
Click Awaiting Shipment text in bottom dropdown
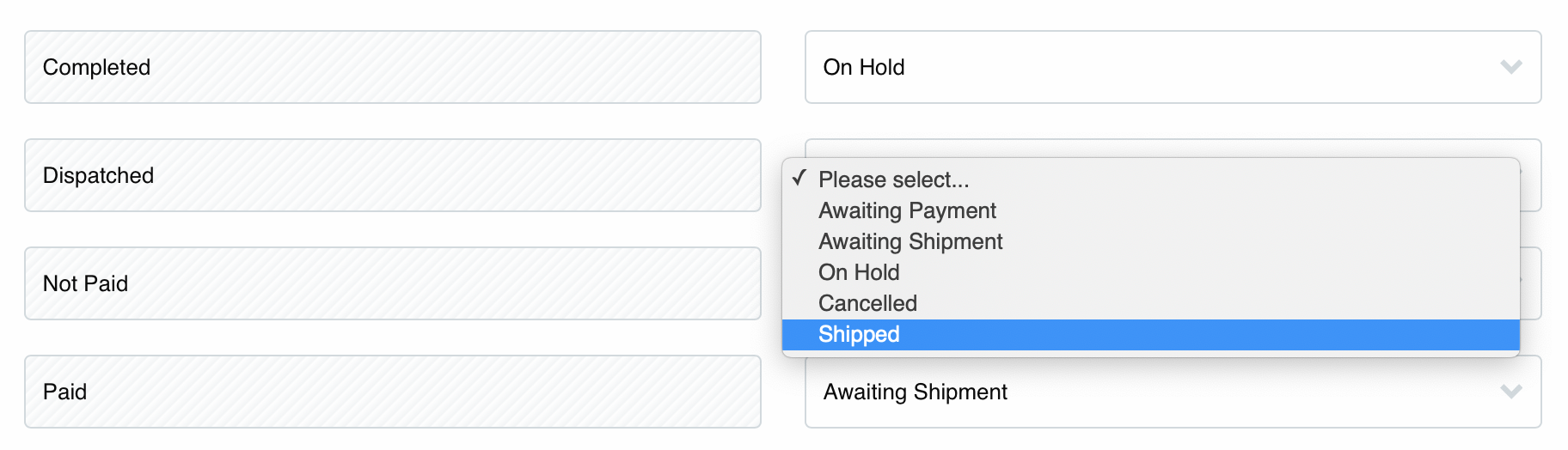[x=915, y=392]
